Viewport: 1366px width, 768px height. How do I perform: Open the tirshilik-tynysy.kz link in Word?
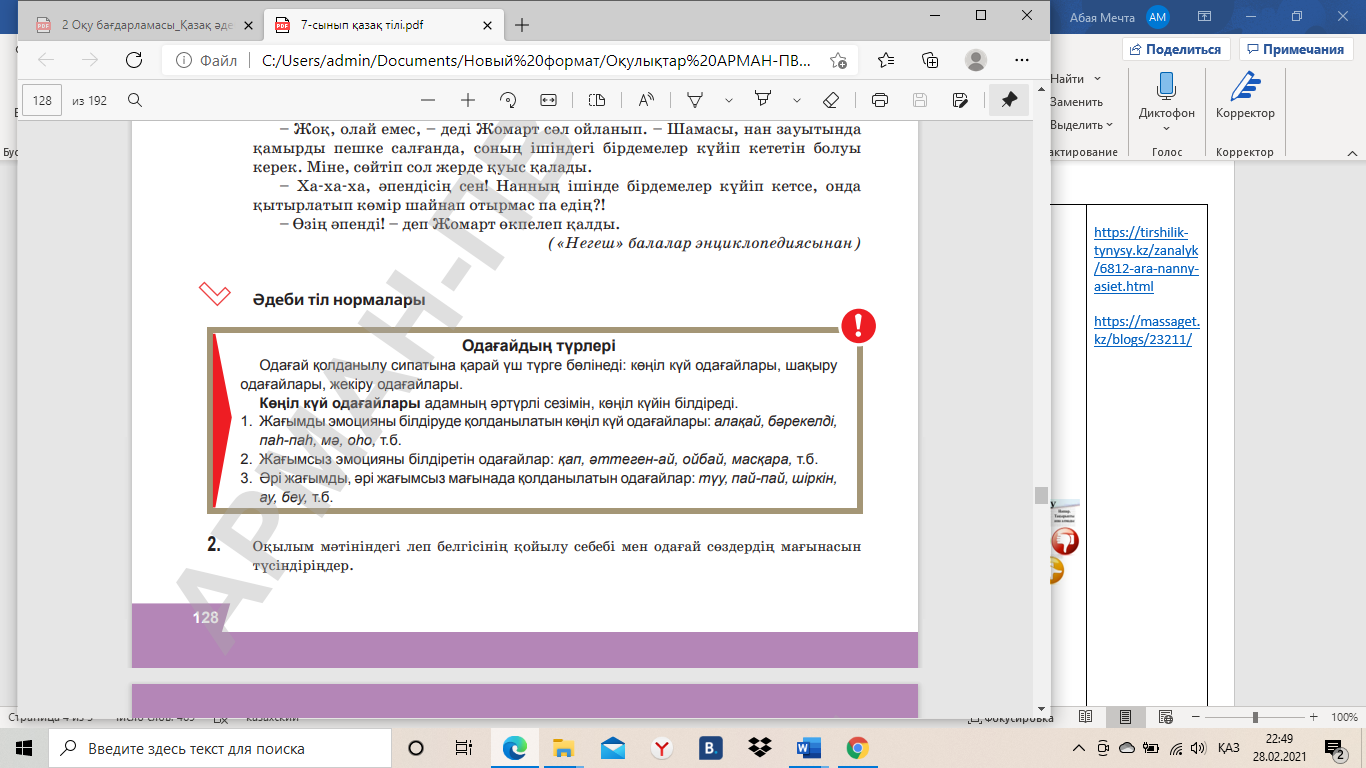1146,259
